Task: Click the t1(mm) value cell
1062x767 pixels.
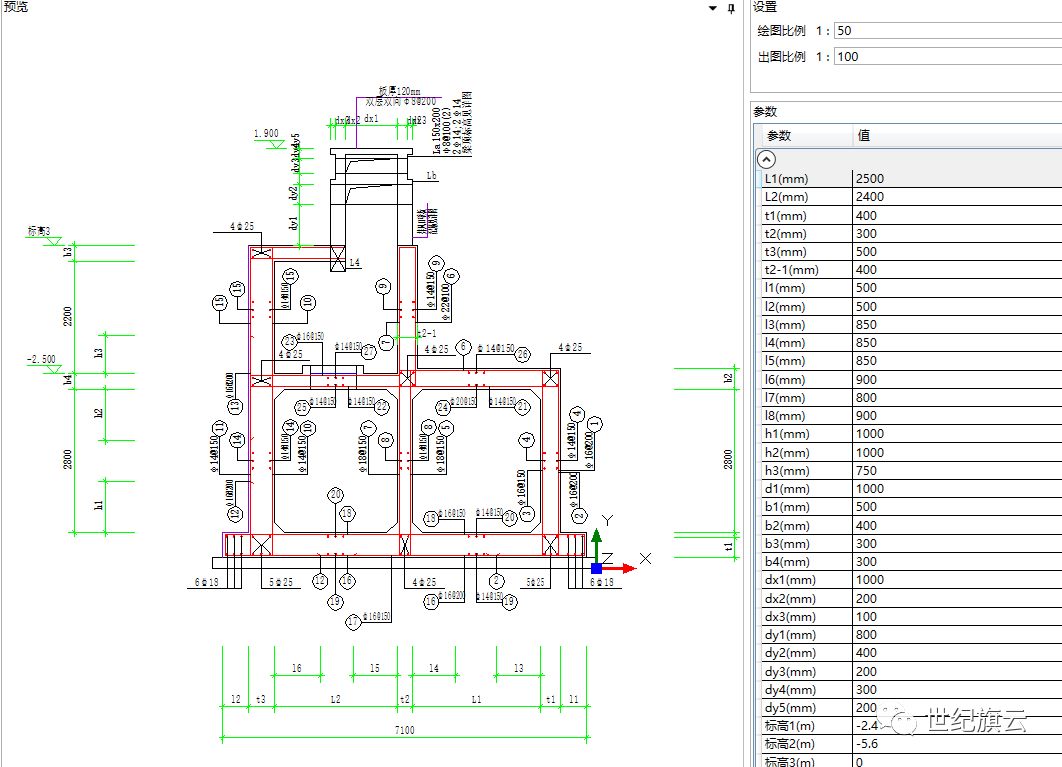Action: pos(957,215)
